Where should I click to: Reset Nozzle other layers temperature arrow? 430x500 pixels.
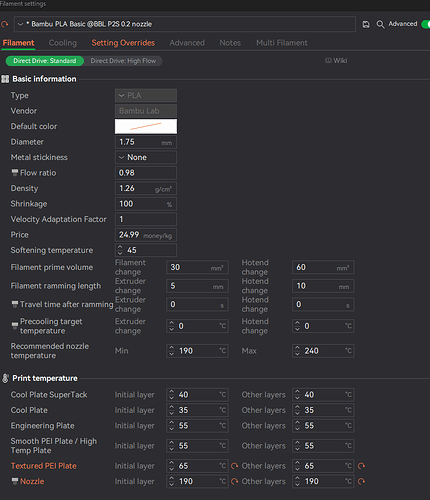pyautogui.click(x=361, y=481)
